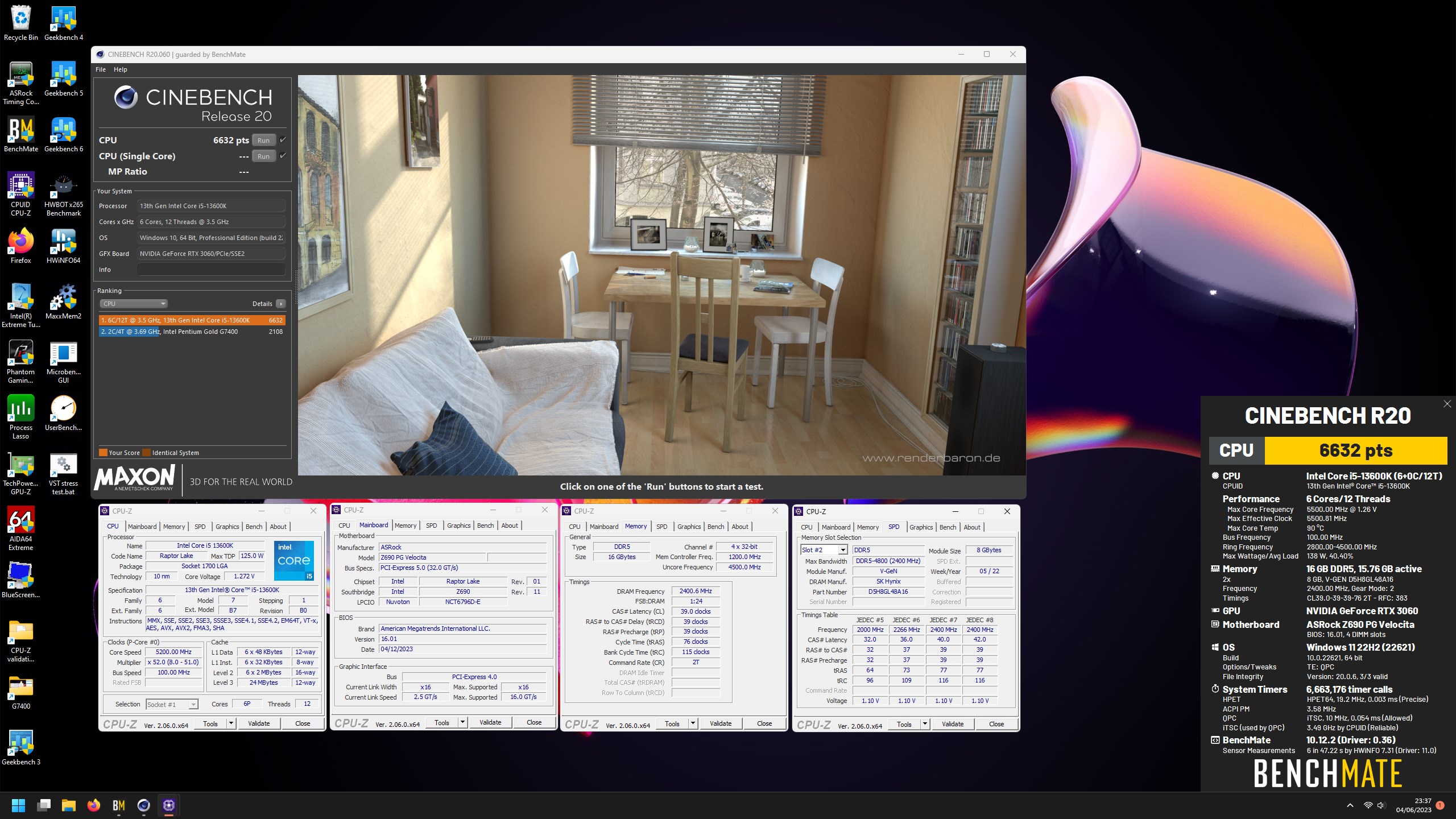
Task: Open the taskbar clock and date
Action: point(1414,805)
